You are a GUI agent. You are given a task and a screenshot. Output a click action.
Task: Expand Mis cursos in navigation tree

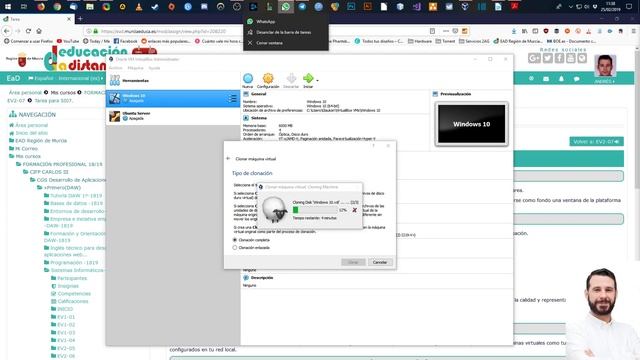[28, 156]
